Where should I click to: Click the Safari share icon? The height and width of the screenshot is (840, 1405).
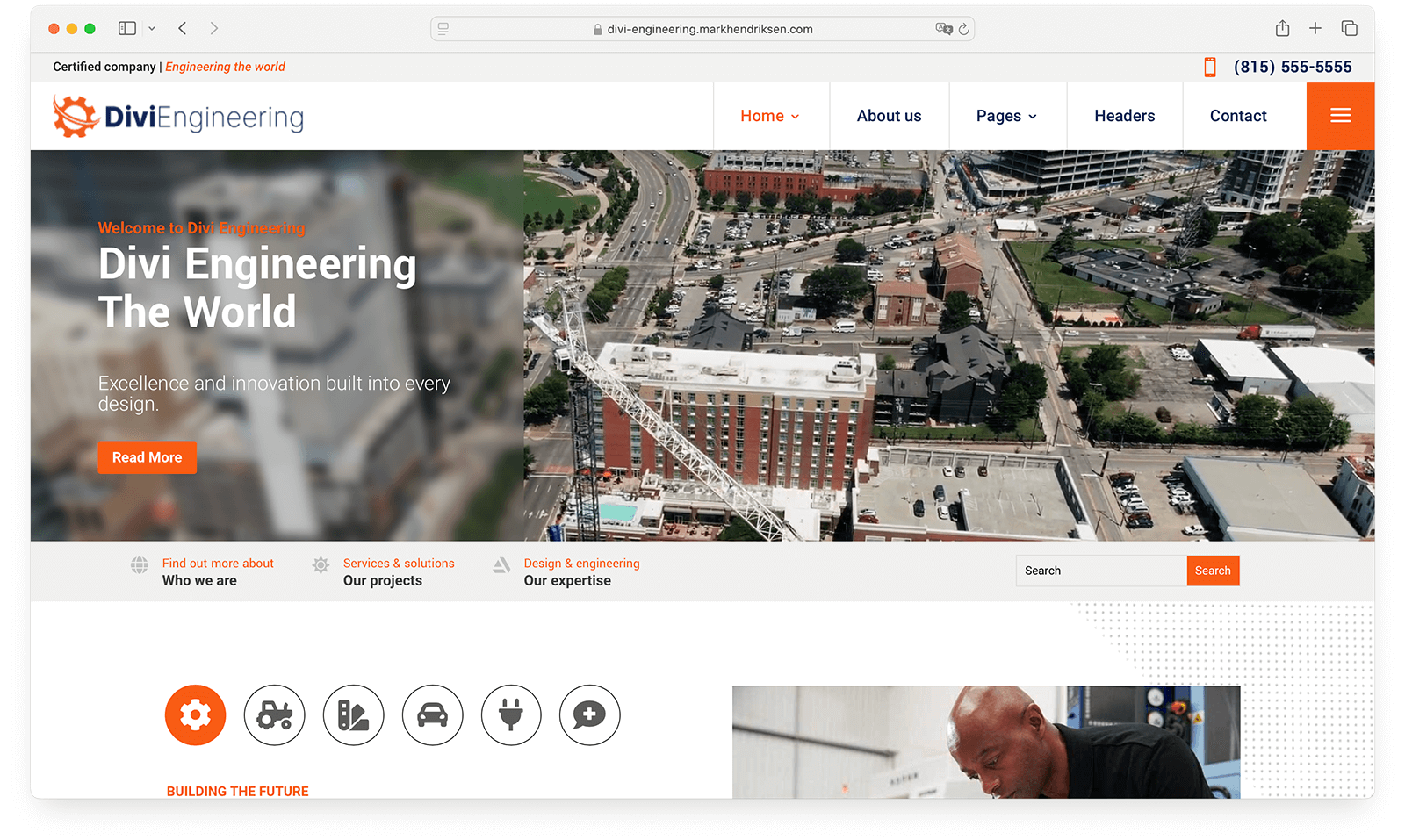pyautogui.click(x=1282, y=29)
